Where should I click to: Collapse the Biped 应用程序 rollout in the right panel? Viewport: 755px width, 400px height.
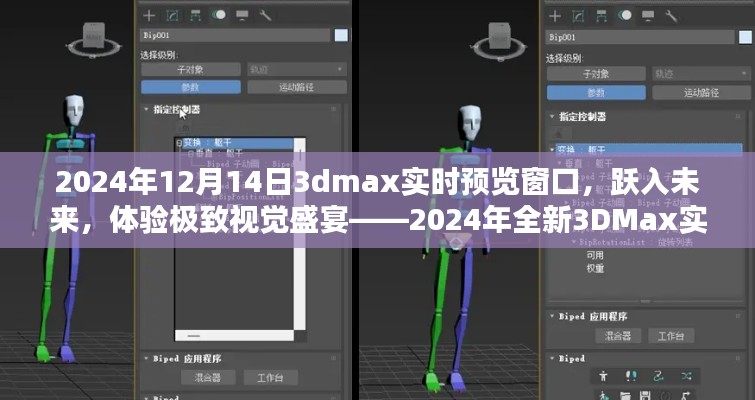point(552,316)
